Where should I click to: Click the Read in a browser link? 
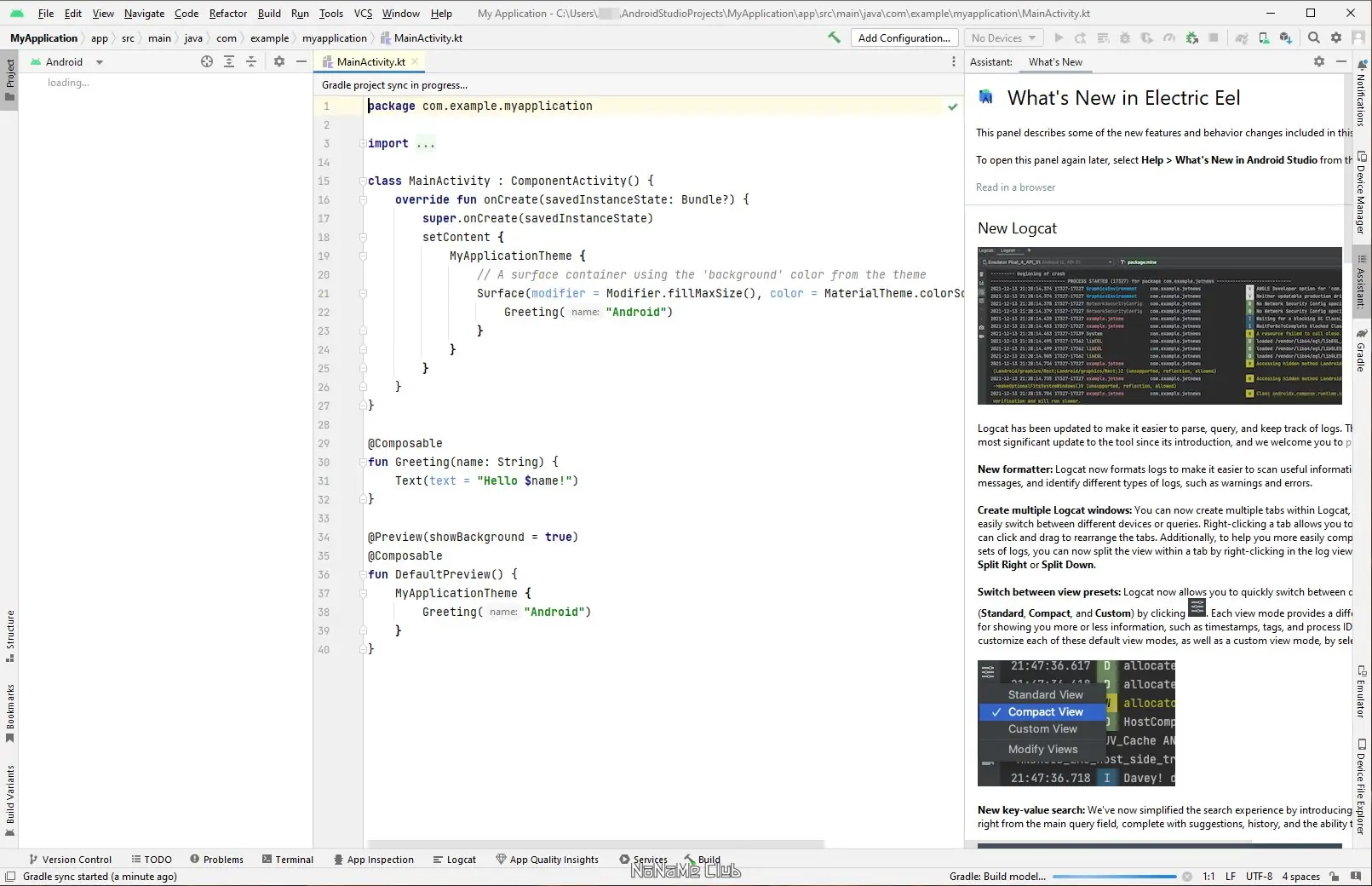[x=1015, y=187]
